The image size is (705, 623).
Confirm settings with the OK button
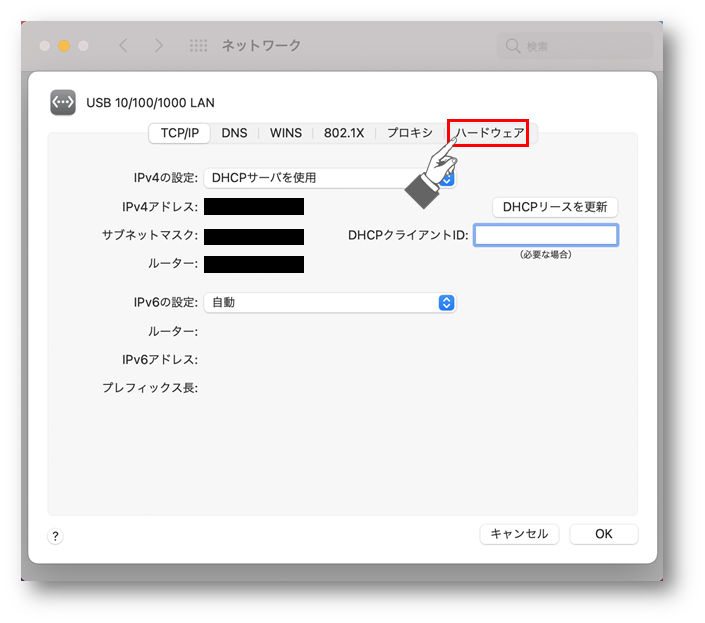(603, 534)
